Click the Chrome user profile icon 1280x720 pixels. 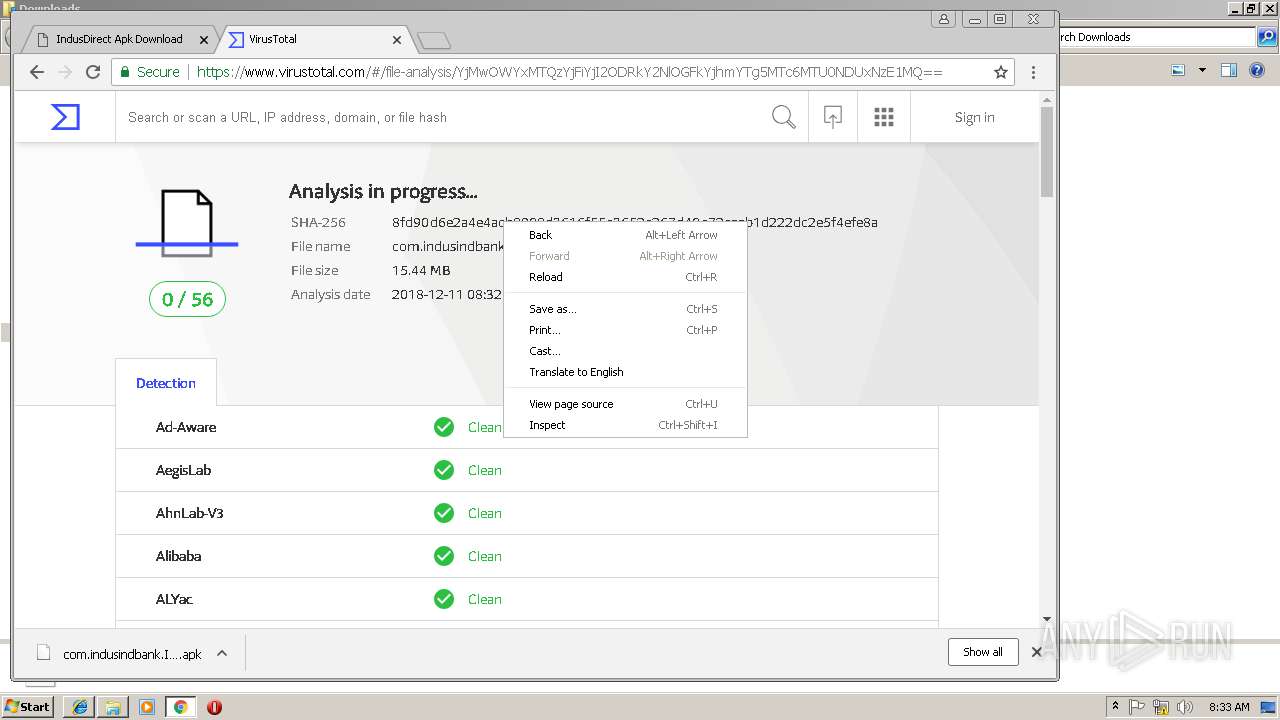coord(943,19)
